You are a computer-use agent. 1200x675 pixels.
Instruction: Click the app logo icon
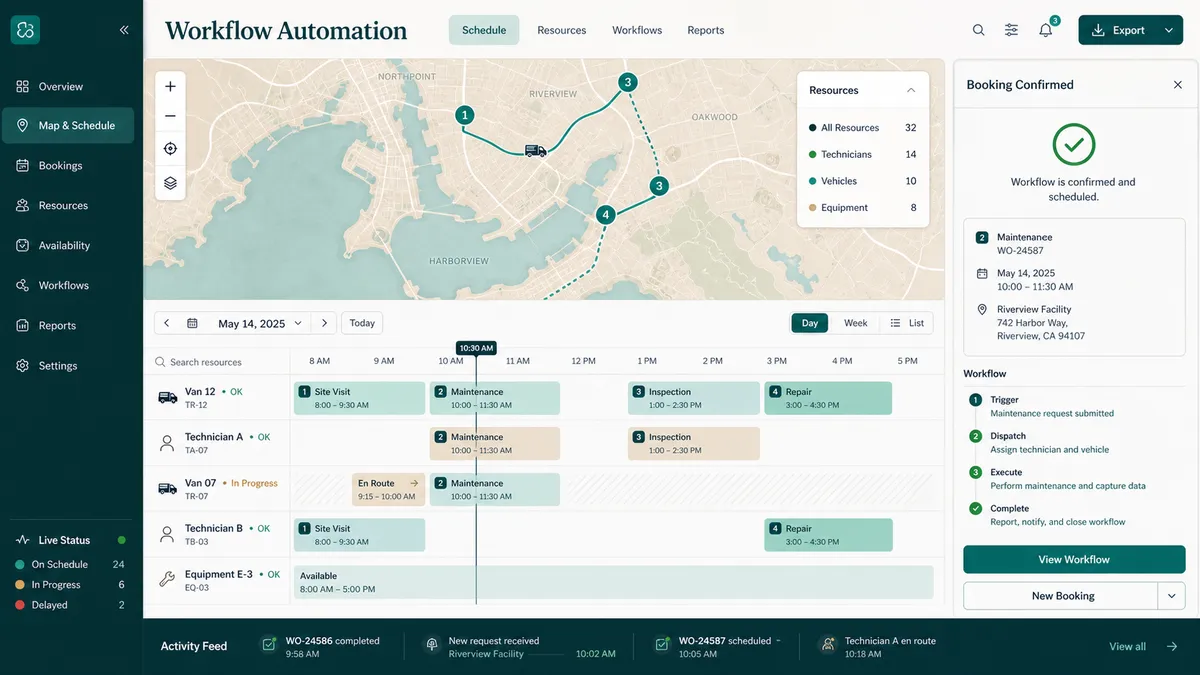click(x=25, y=30)
